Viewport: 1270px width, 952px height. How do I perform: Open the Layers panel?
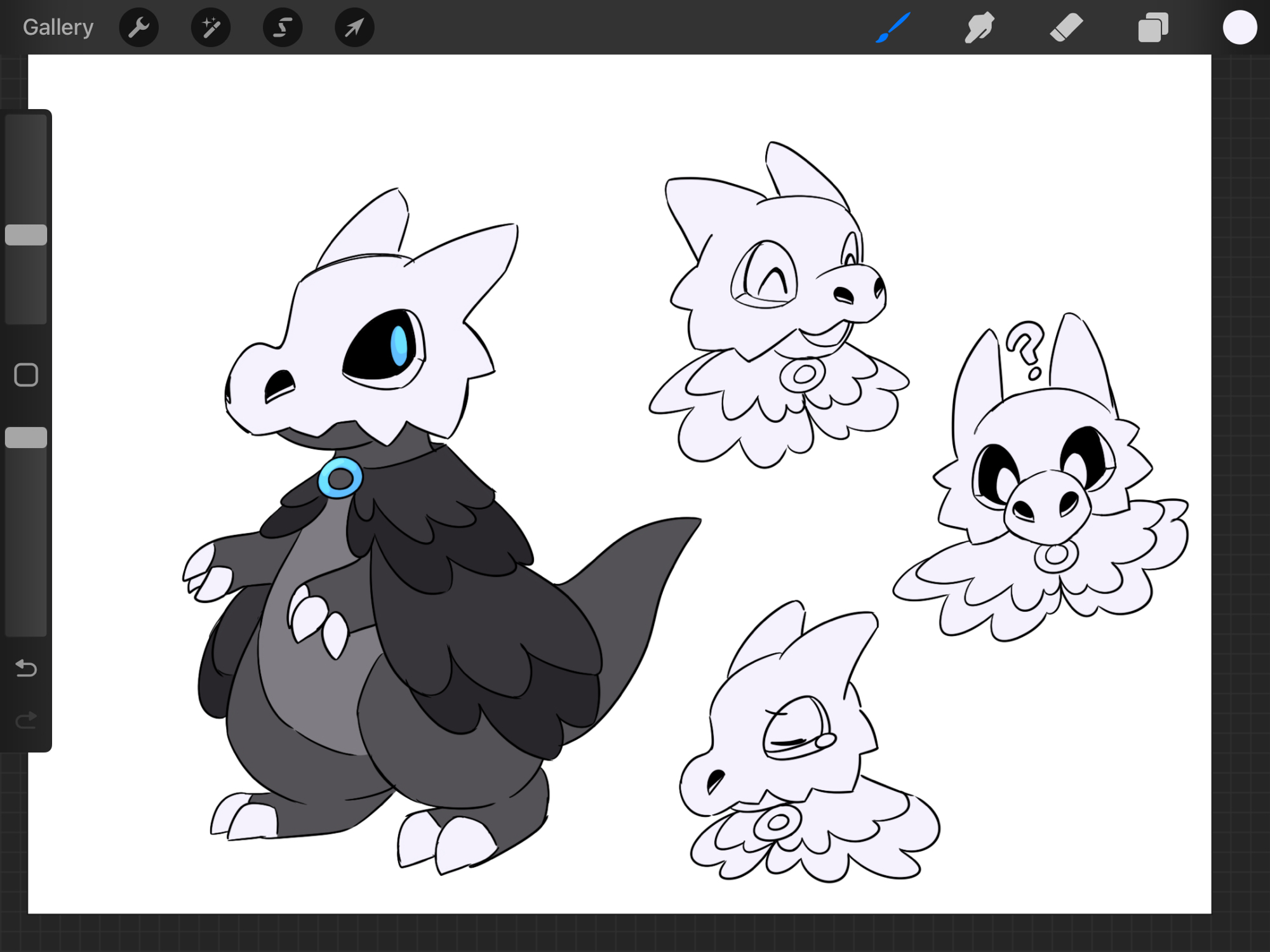(1153, 27)
